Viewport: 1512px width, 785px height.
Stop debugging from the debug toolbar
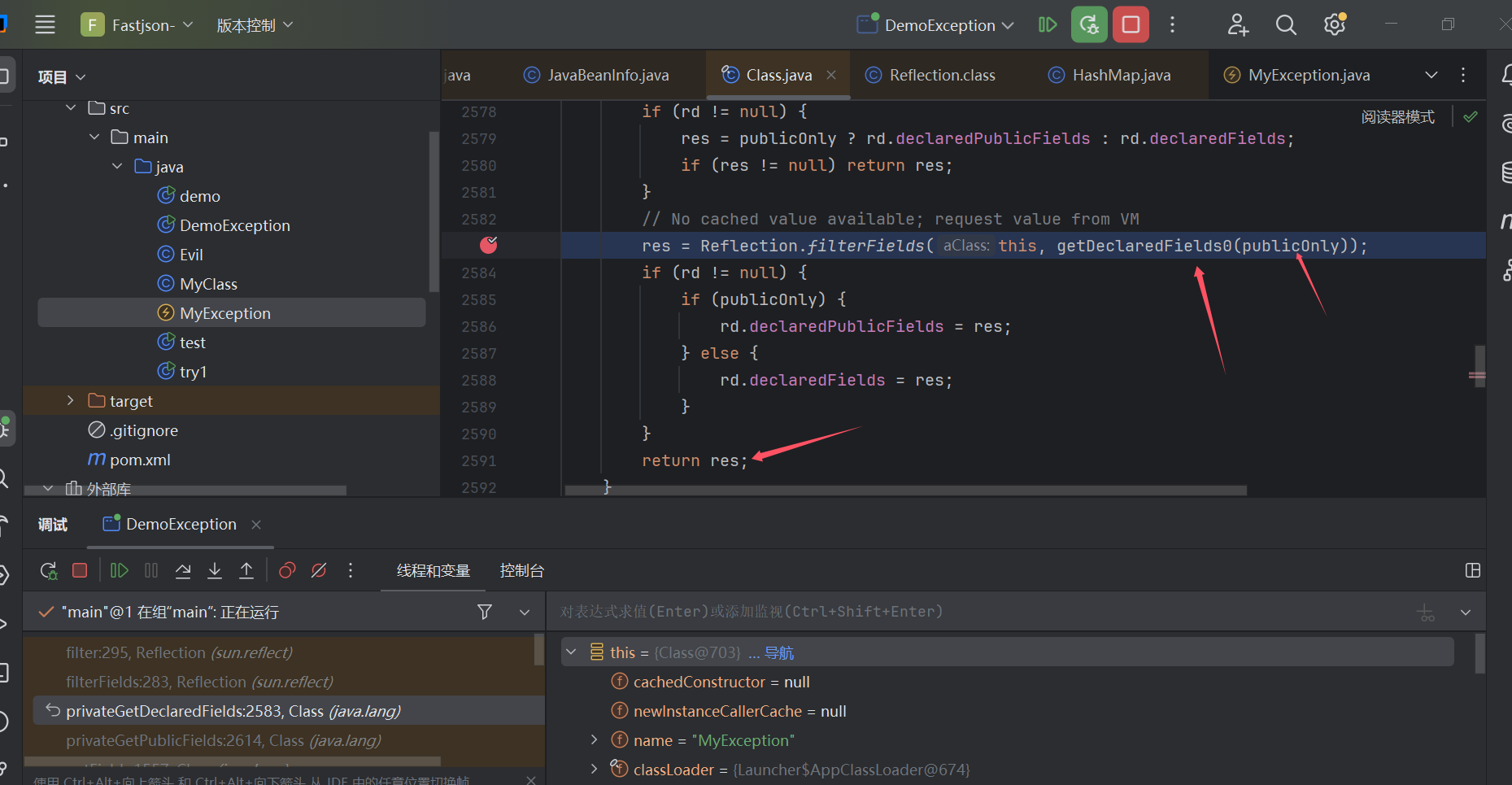80,570
